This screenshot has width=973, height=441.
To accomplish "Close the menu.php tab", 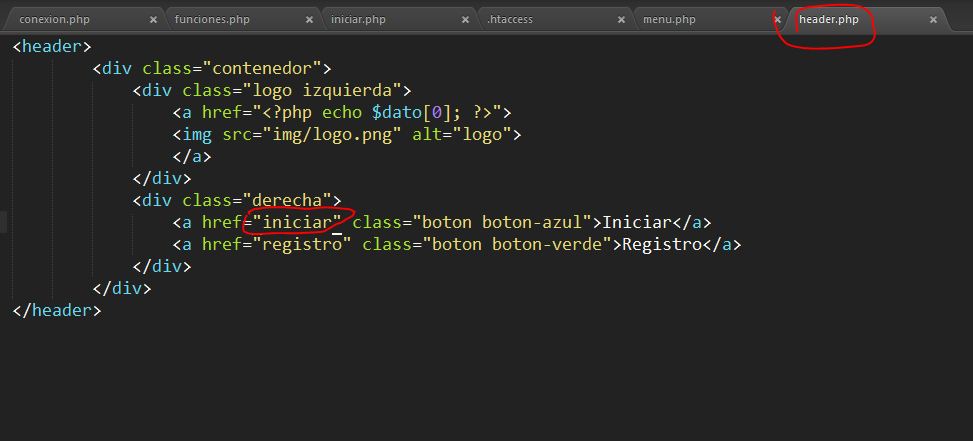I will click(777, 19).
